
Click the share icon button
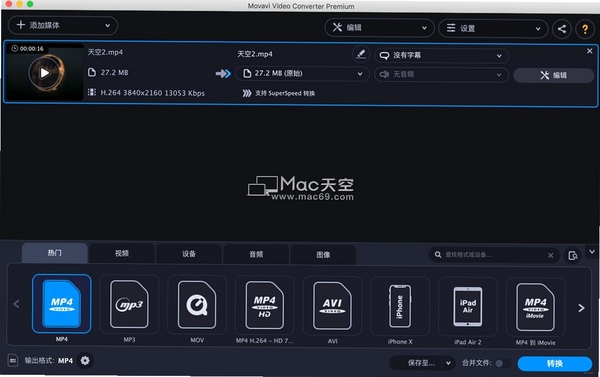tap(562, 29)
